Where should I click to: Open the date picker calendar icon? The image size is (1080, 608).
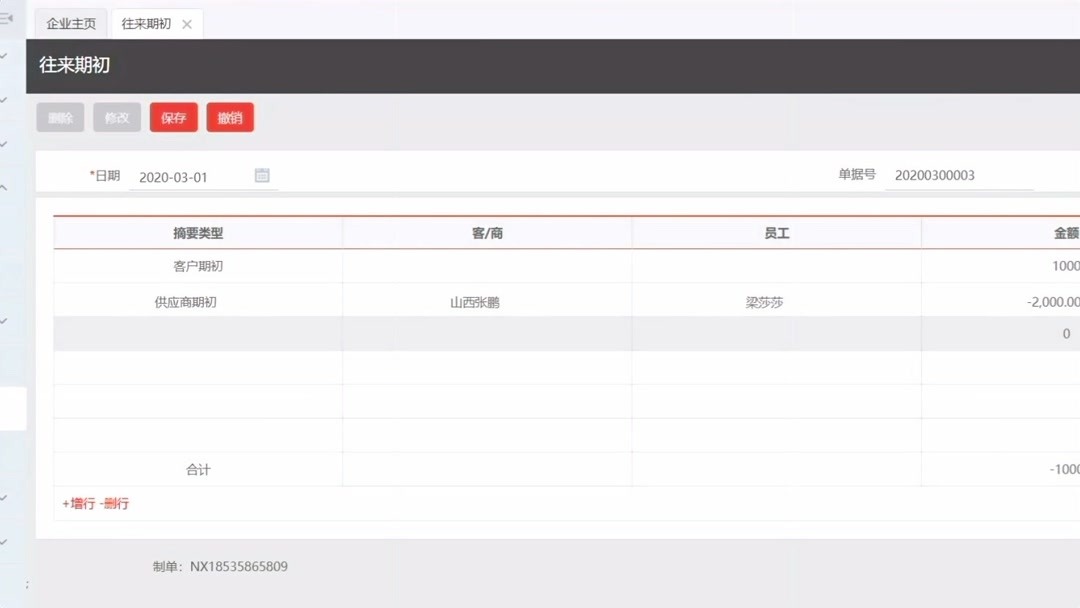click(x=262, y=174)
